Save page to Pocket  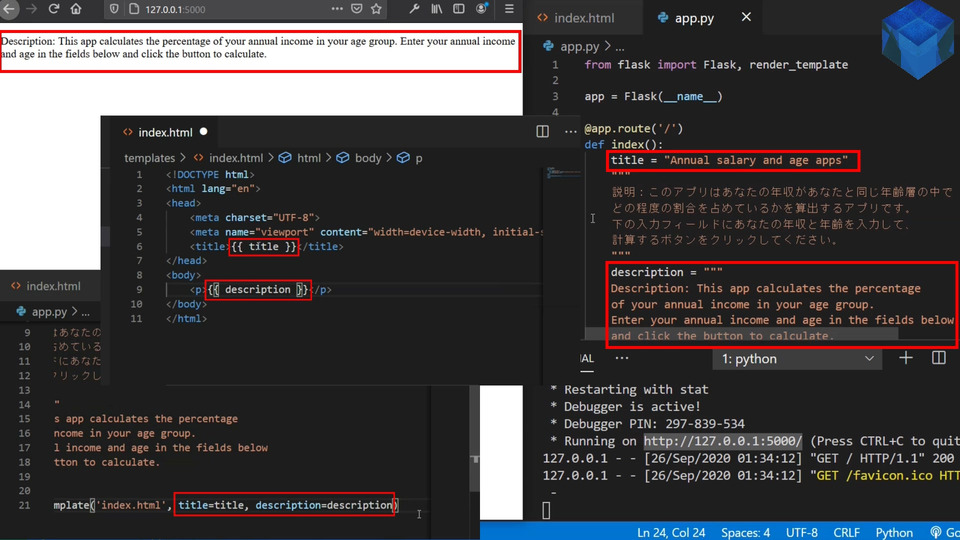pos(357,9)
